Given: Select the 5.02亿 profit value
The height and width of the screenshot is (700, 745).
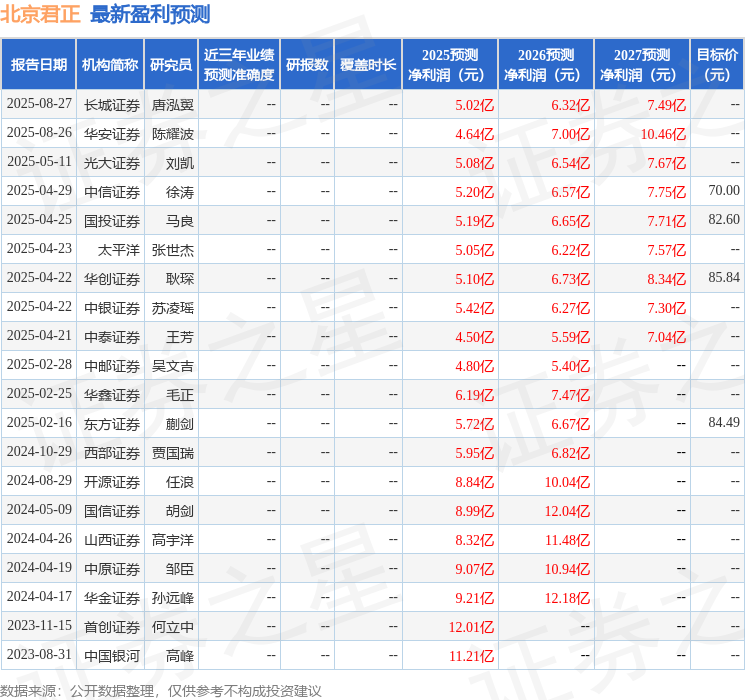Looking at the screenshot, I should [475, 105].
